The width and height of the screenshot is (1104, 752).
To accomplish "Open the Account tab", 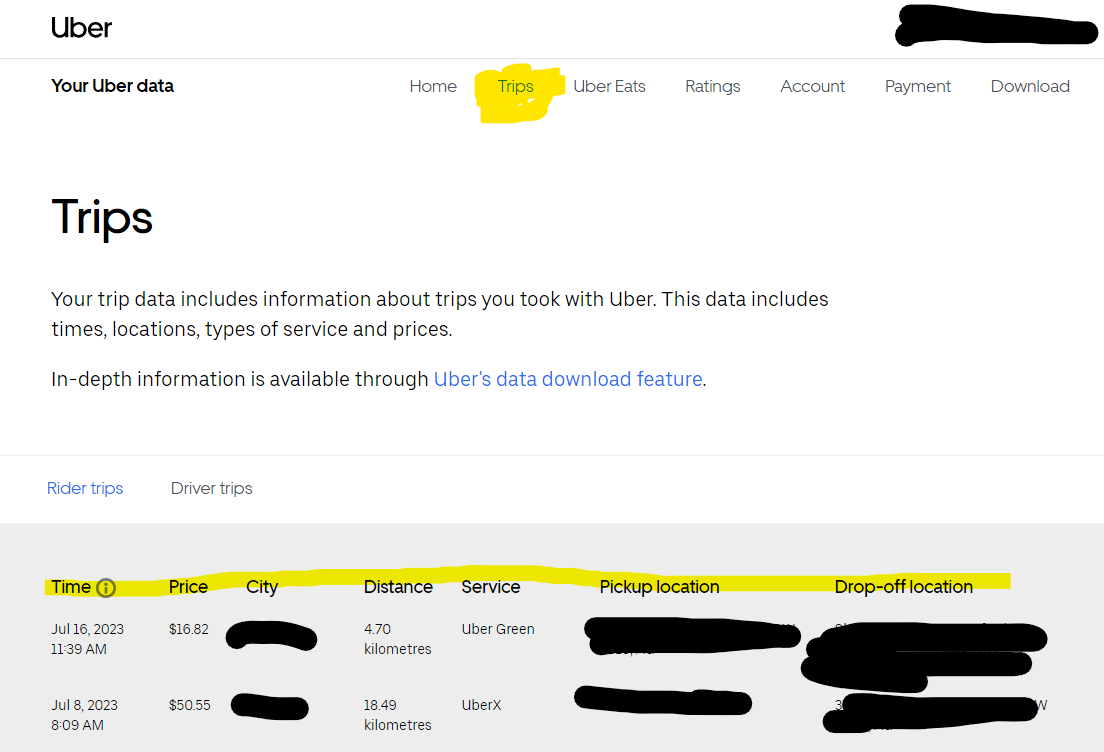I will pos(812,86).
